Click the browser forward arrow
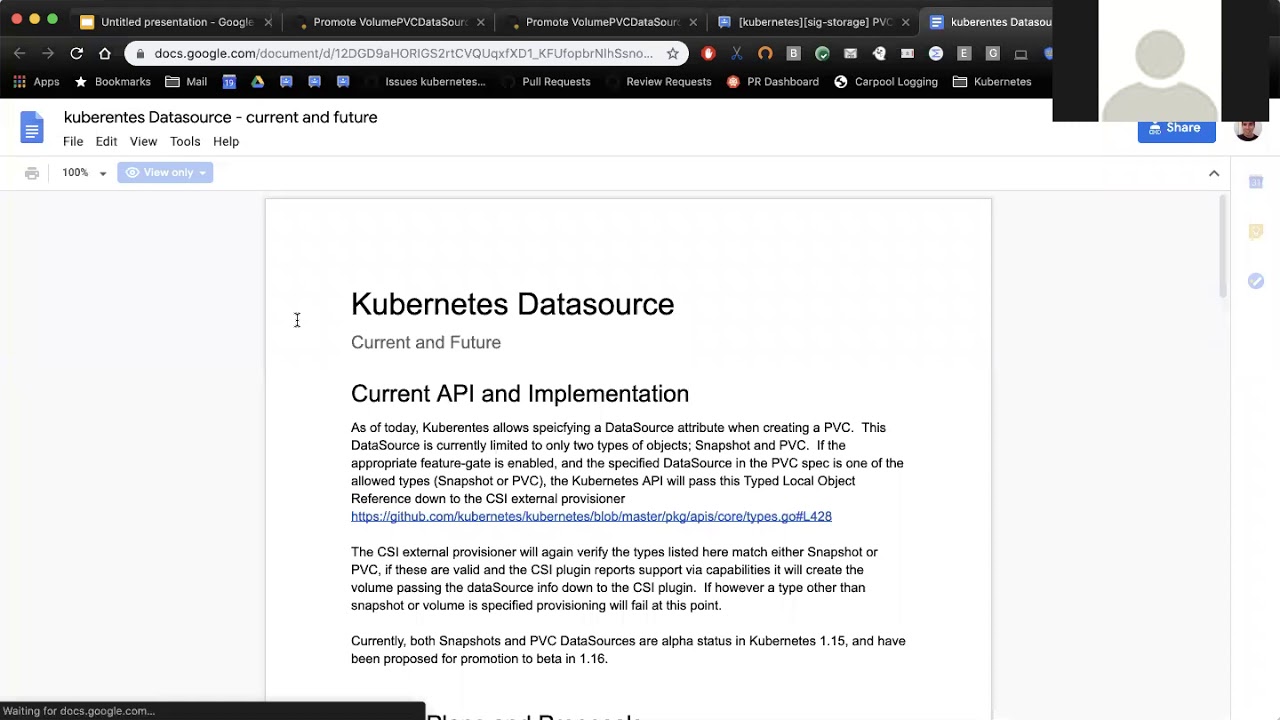The image size is (1280, 720). 48,53
